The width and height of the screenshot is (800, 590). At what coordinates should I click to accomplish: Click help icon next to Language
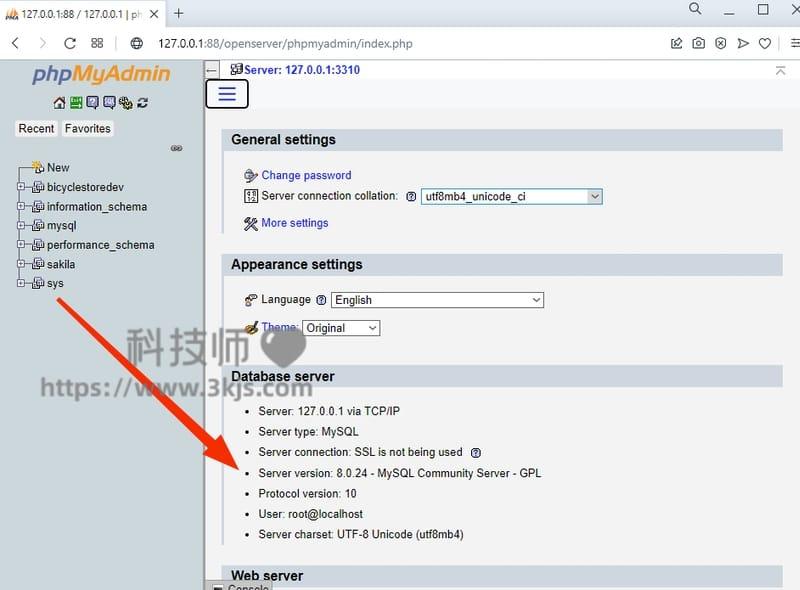(x=321, y=300)
